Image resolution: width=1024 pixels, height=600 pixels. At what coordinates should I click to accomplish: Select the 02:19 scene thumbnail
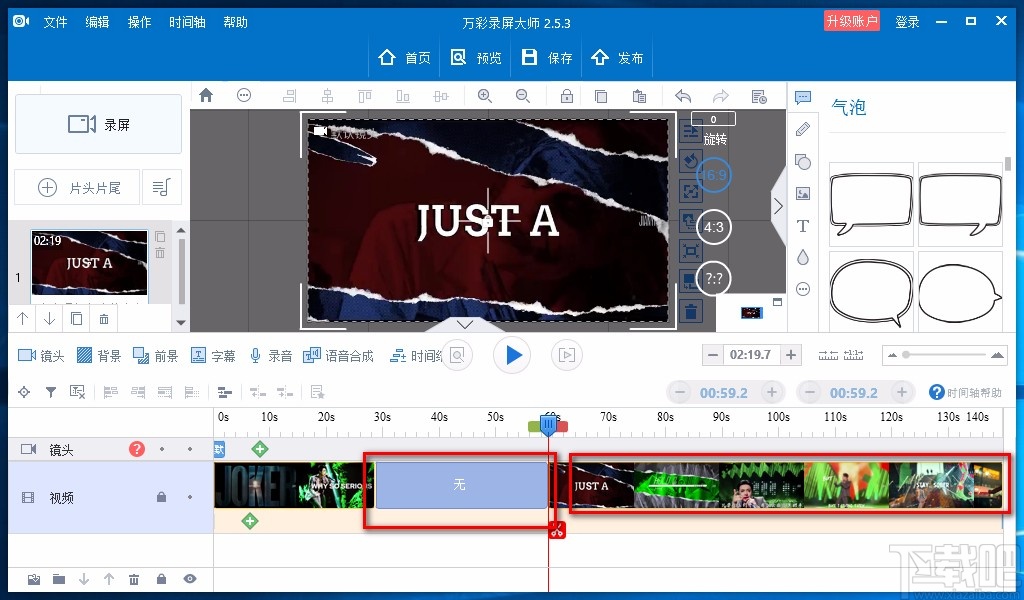click(x=89, y=263)
